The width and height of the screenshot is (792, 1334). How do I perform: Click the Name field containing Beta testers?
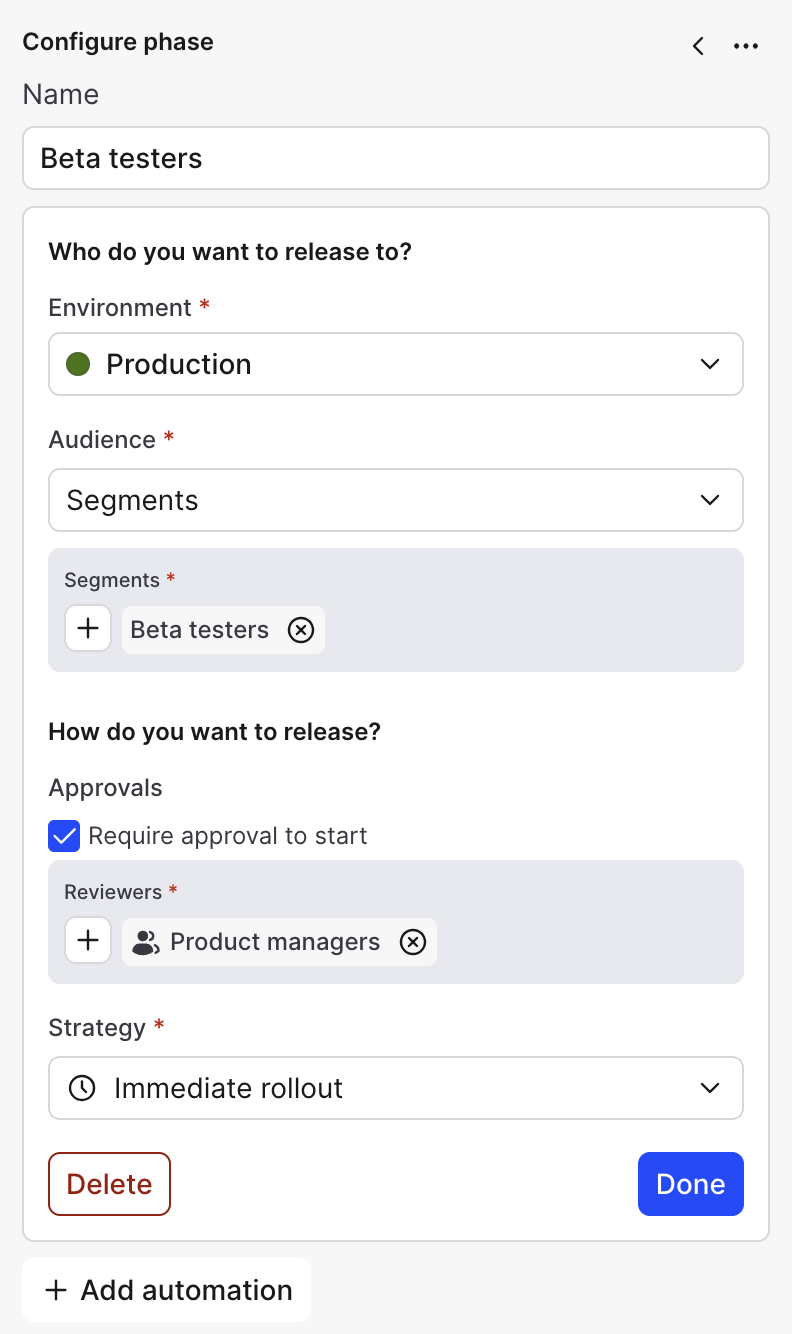coord(396,158)
